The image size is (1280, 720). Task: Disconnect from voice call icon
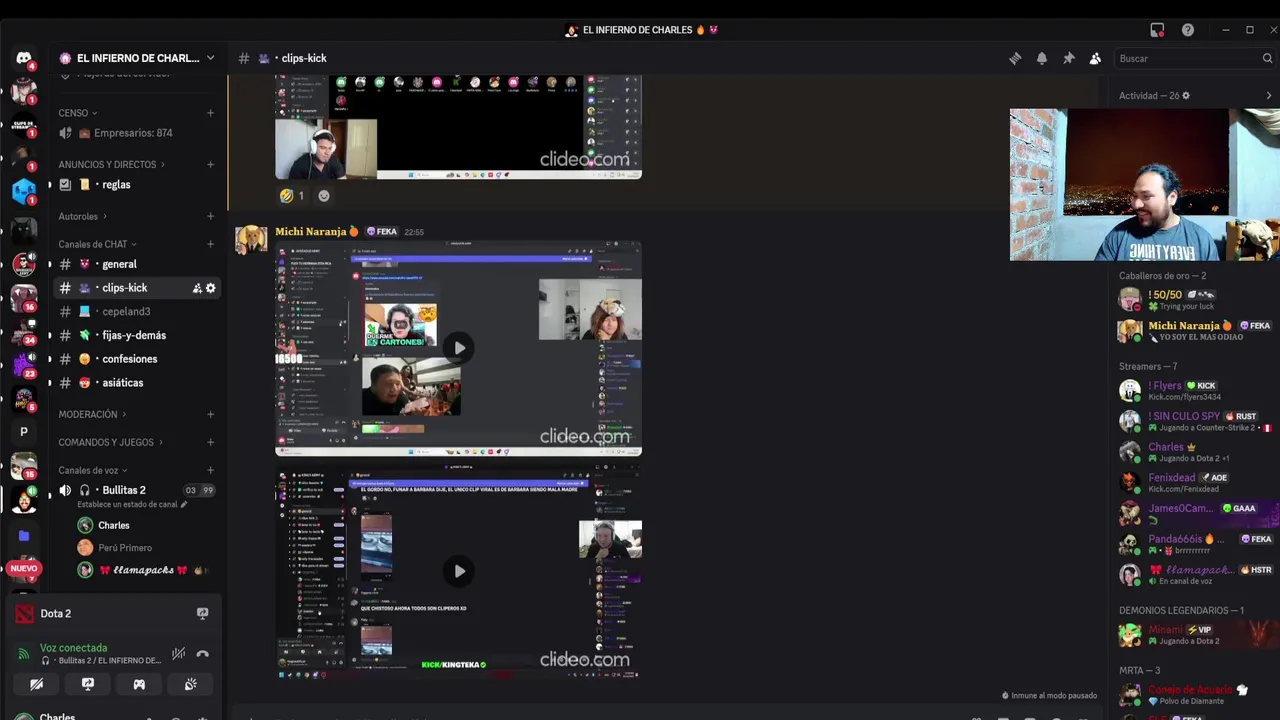(203, 654)
